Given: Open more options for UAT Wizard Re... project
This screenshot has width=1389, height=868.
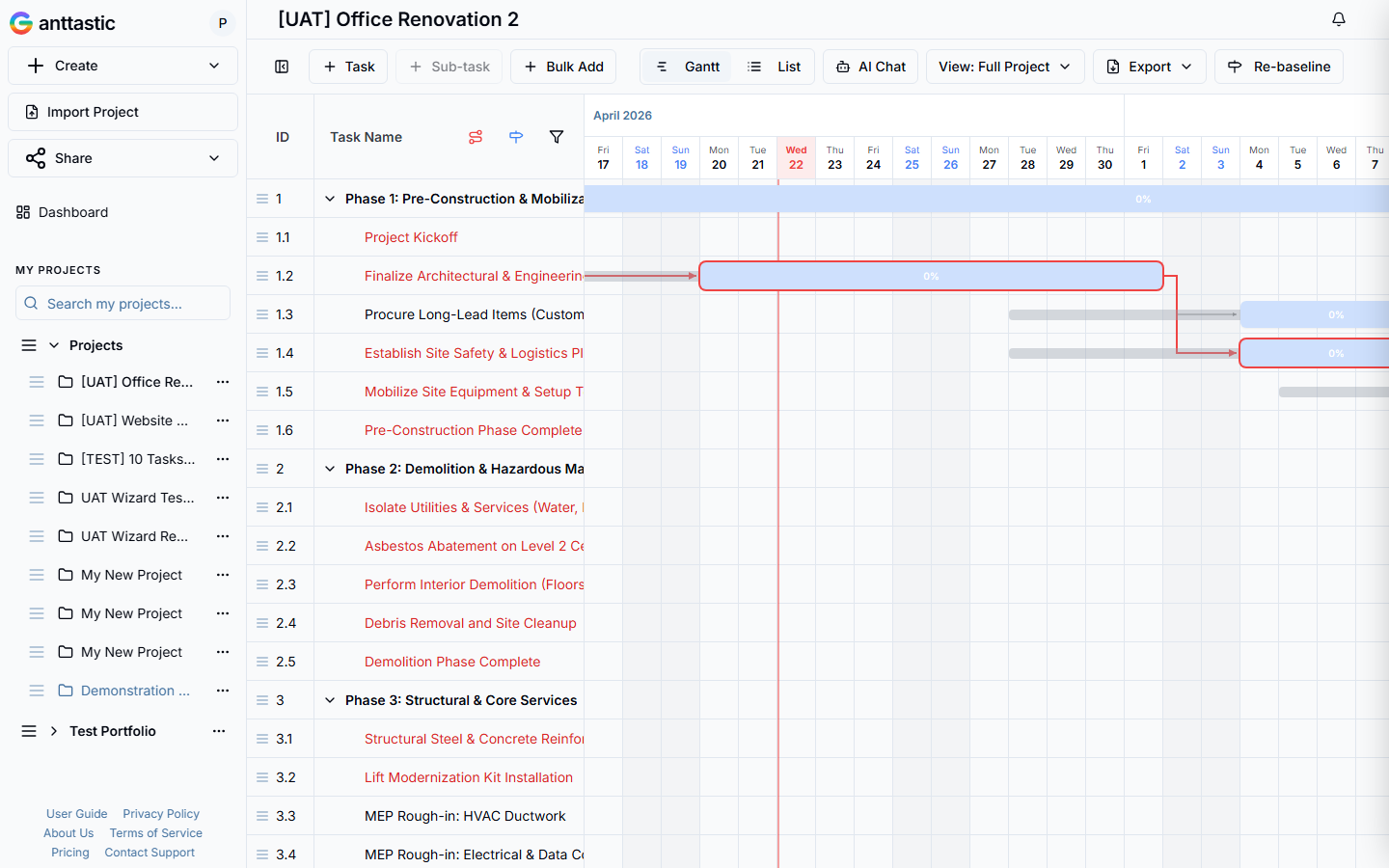Looking at the screenshot, I should click(223, 536).
